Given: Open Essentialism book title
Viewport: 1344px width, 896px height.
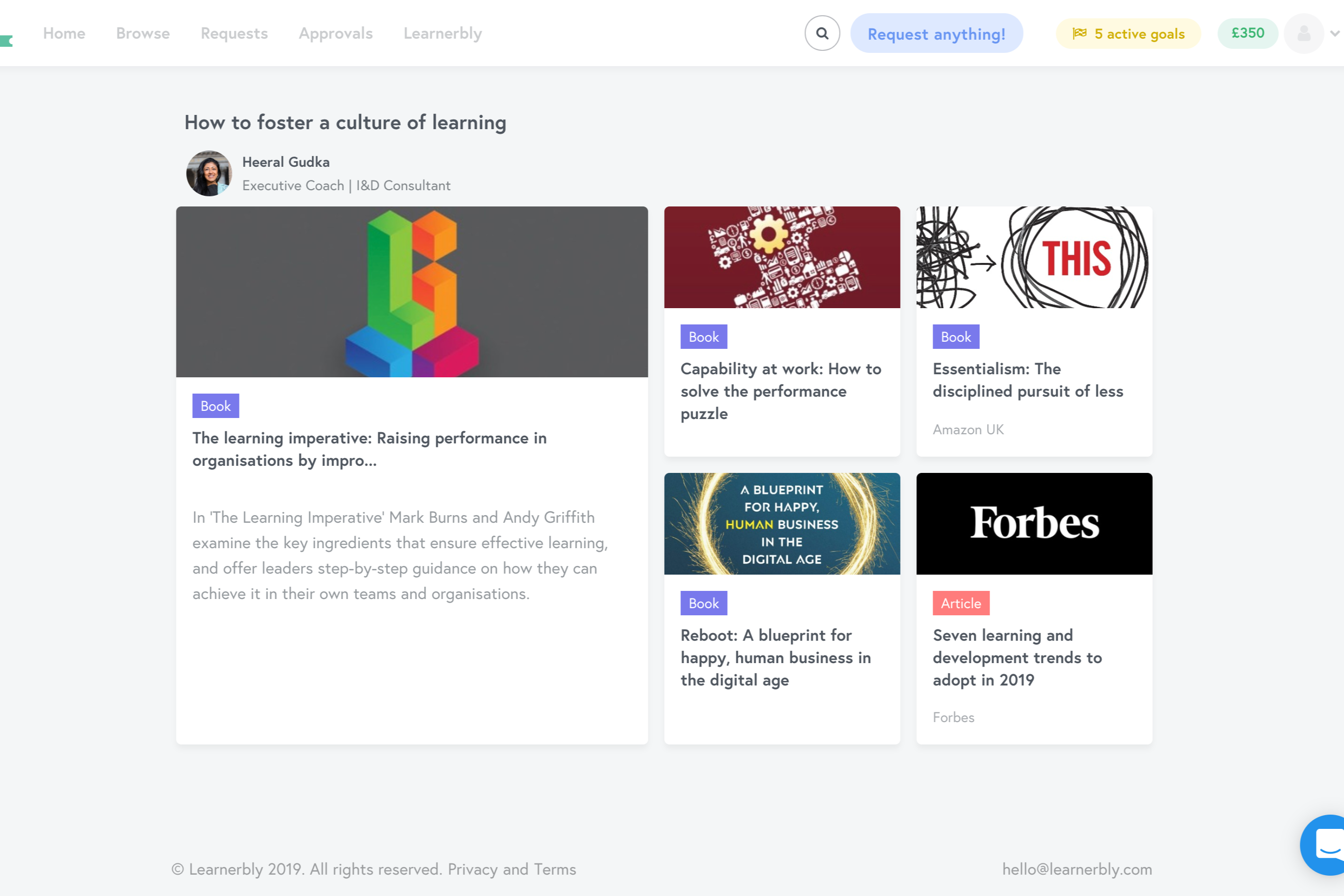Looking at the screenshot, I should [x=1028, y=380].
